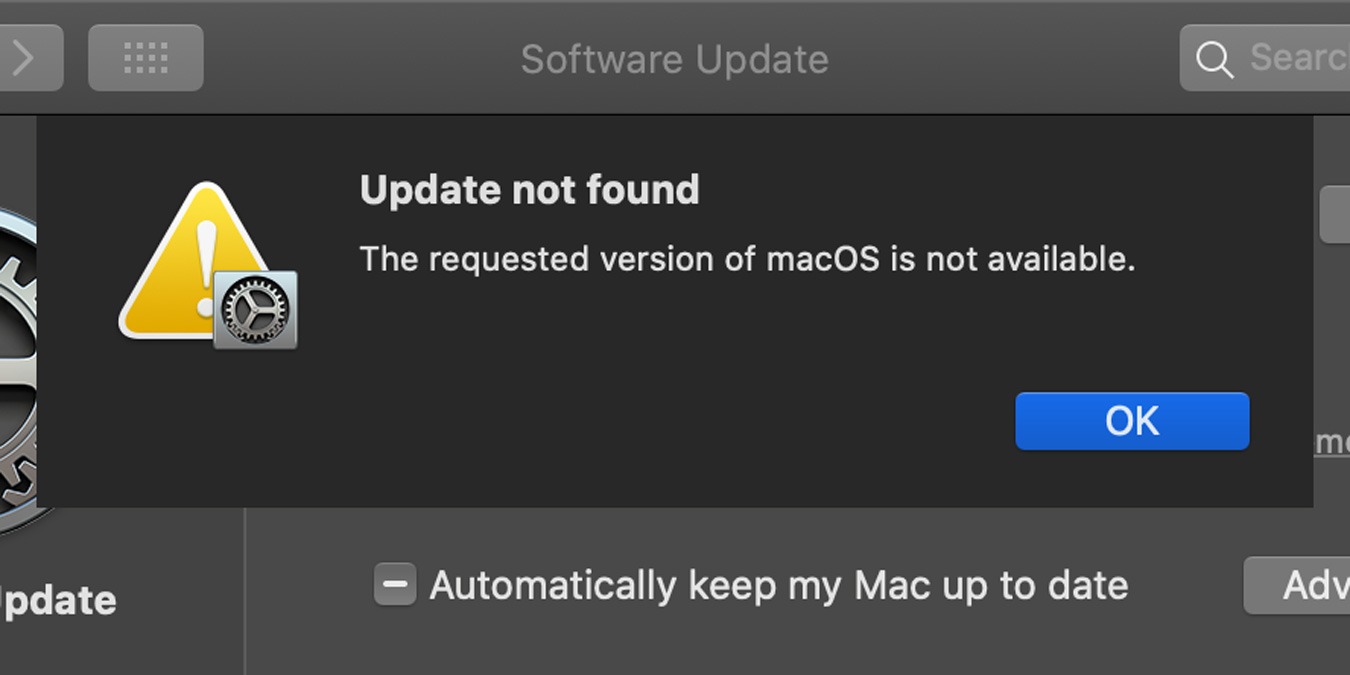Acknowledge the macOS availability error with OK

(x=1131, y=420)
